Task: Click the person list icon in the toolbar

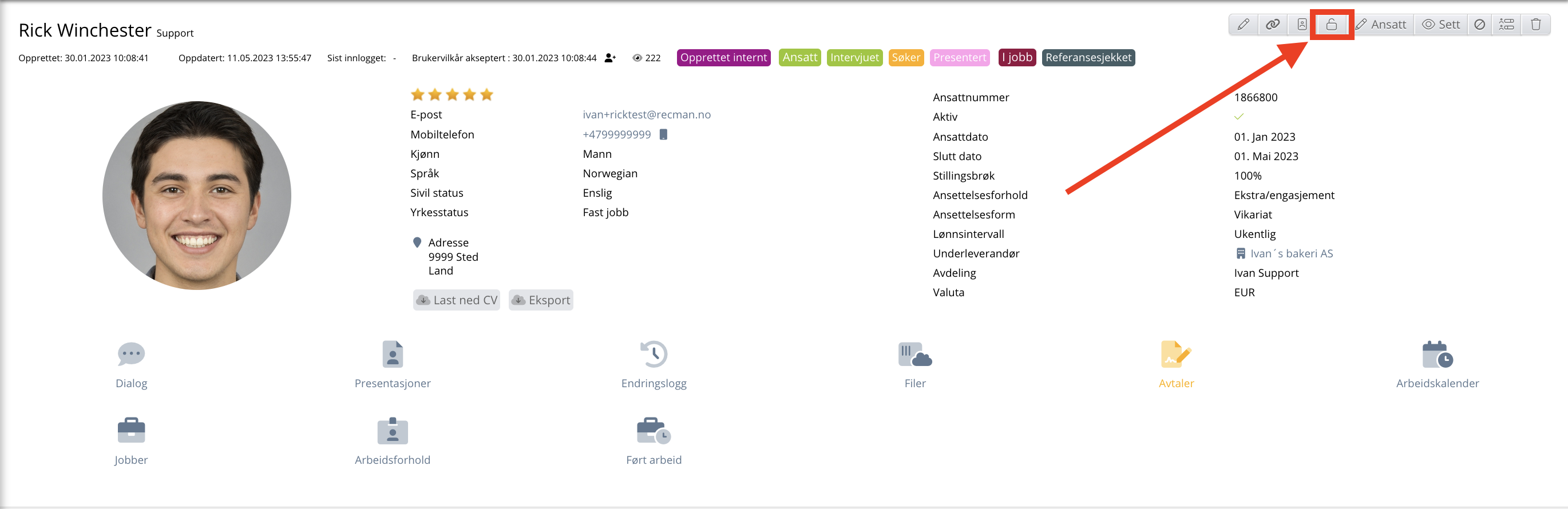Action: pyautogui.click(x=1506, y=25)
